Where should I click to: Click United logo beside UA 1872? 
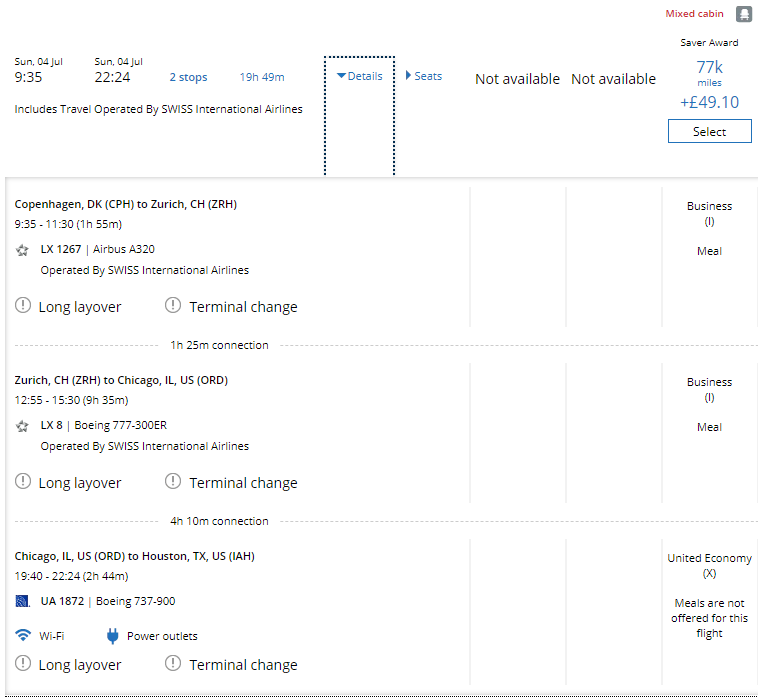pyautogui.click(x=22, y=602)
